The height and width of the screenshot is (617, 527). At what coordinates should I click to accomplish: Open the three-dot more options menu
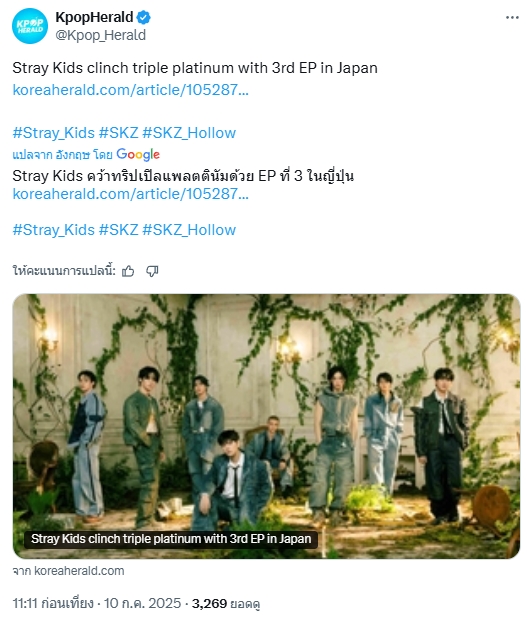[512, 17]
